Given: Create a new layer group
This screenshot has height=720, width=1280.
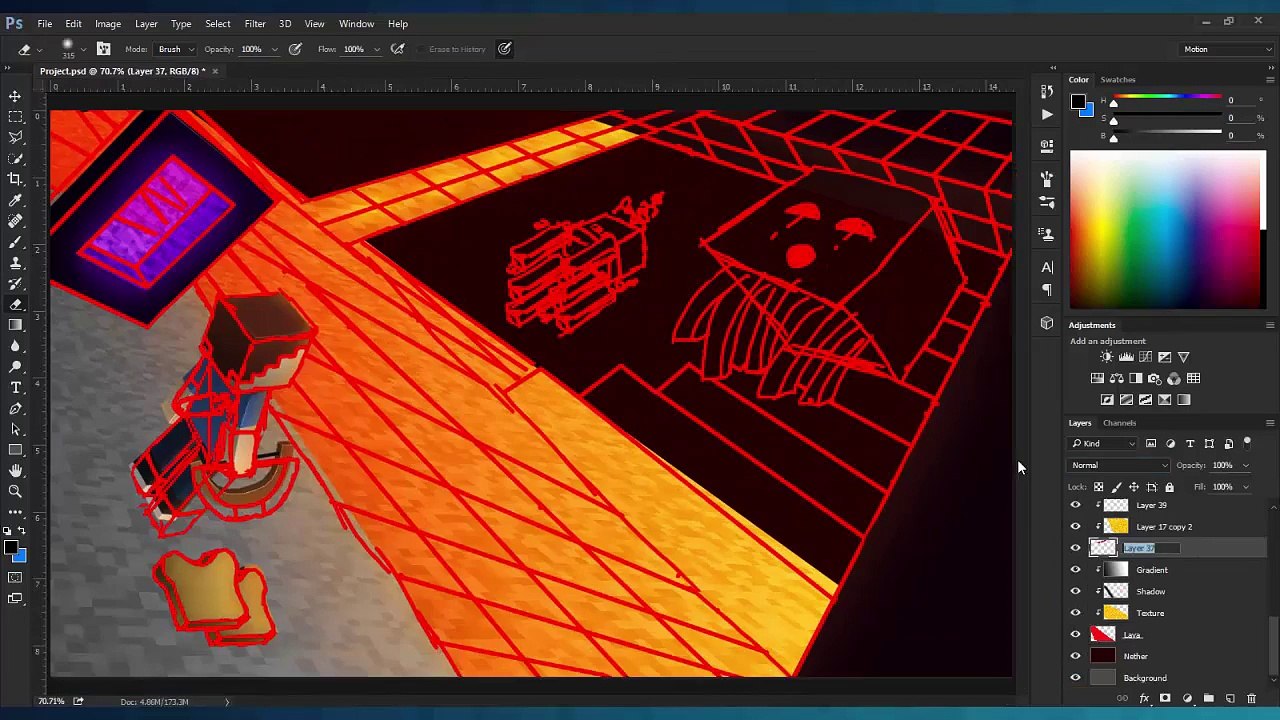Looking at the screenshot, I should (1208, 699).
